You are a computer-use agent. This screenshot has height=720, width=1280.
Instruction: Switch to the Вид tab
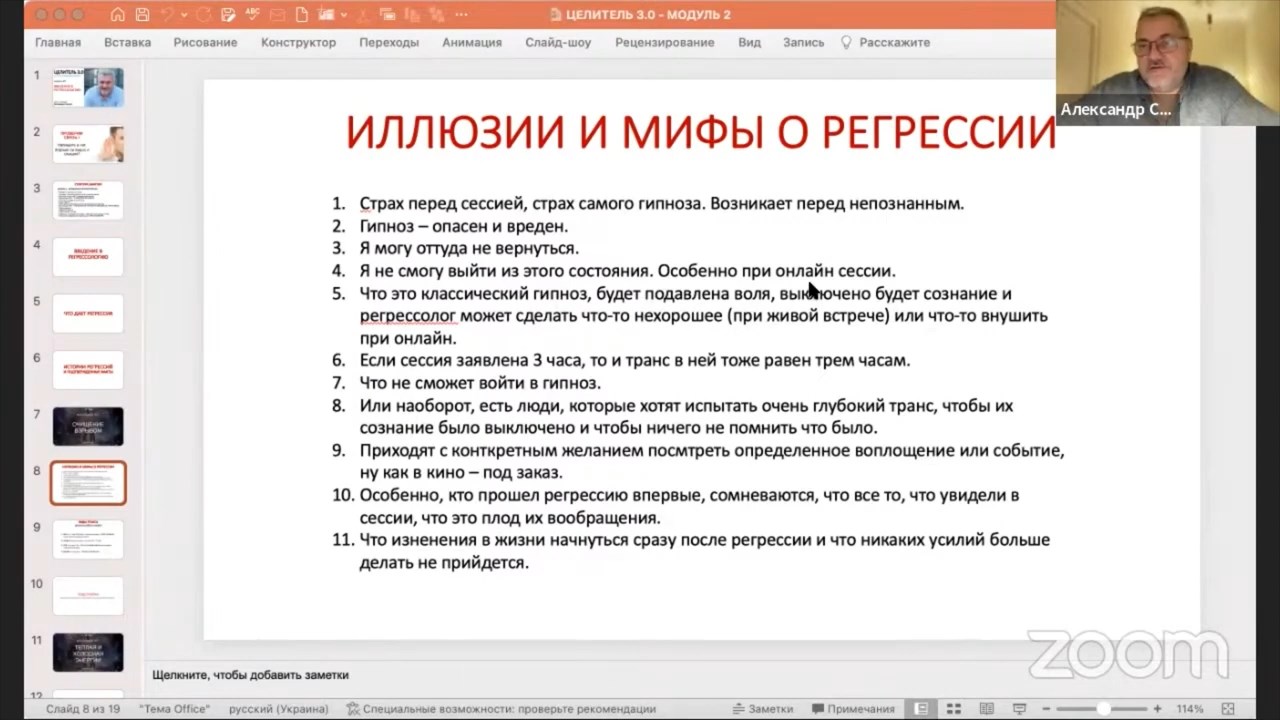pos(749,42)
